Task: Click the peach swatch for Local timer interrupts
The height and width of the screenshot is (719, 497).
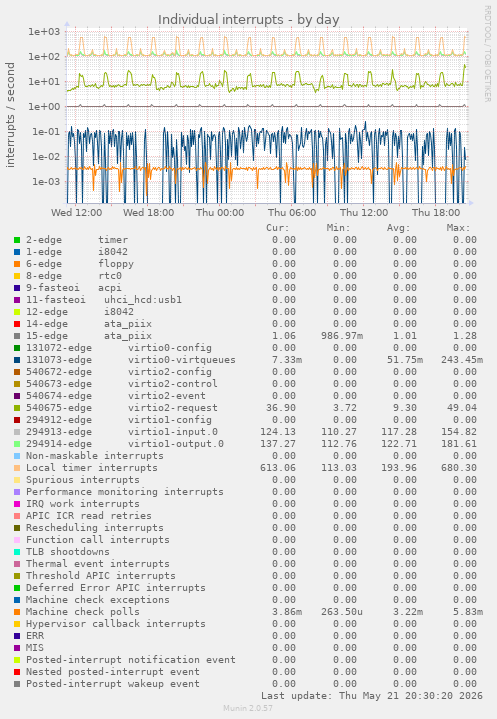Action: [x=17, y=468]
